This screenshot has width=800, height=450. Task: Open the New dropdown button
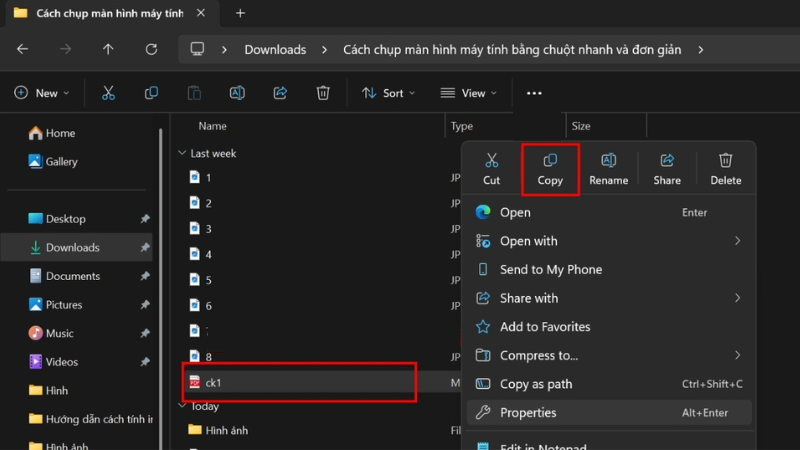point(42,93)
